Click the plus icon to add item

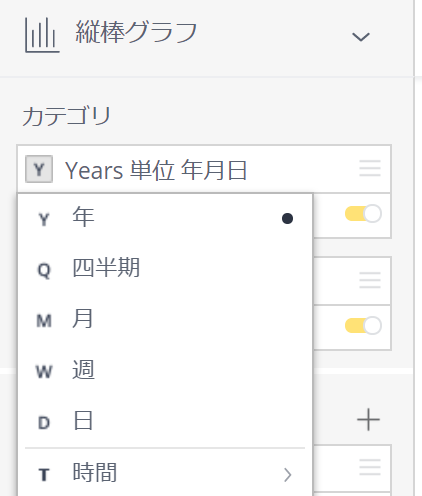point(368,419)
